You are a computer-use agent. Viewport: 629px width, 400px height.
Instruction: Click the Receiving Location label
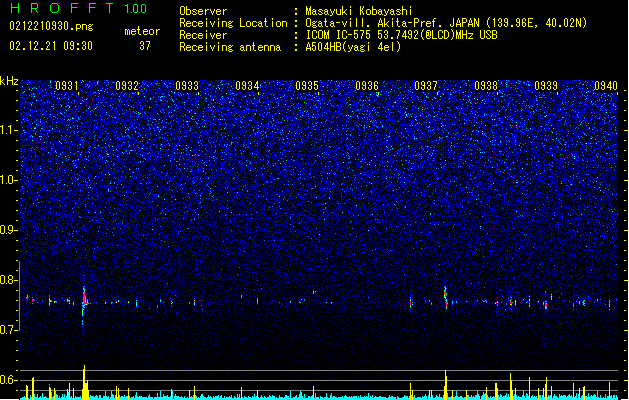[233, 23]
